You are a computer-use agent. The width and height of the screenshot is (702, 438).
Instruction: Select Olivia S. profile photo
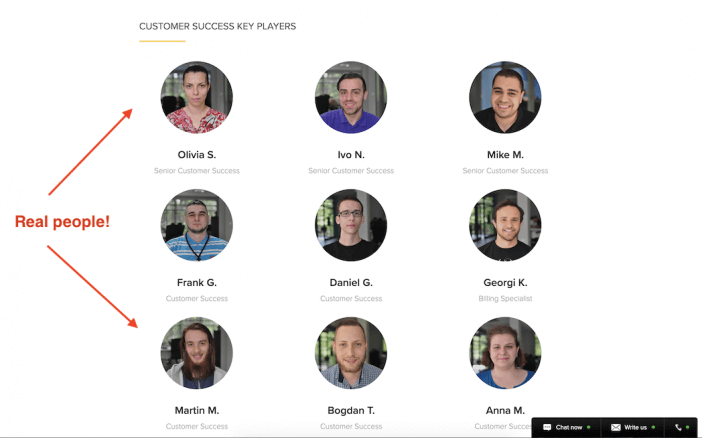(x=197, y=97)
